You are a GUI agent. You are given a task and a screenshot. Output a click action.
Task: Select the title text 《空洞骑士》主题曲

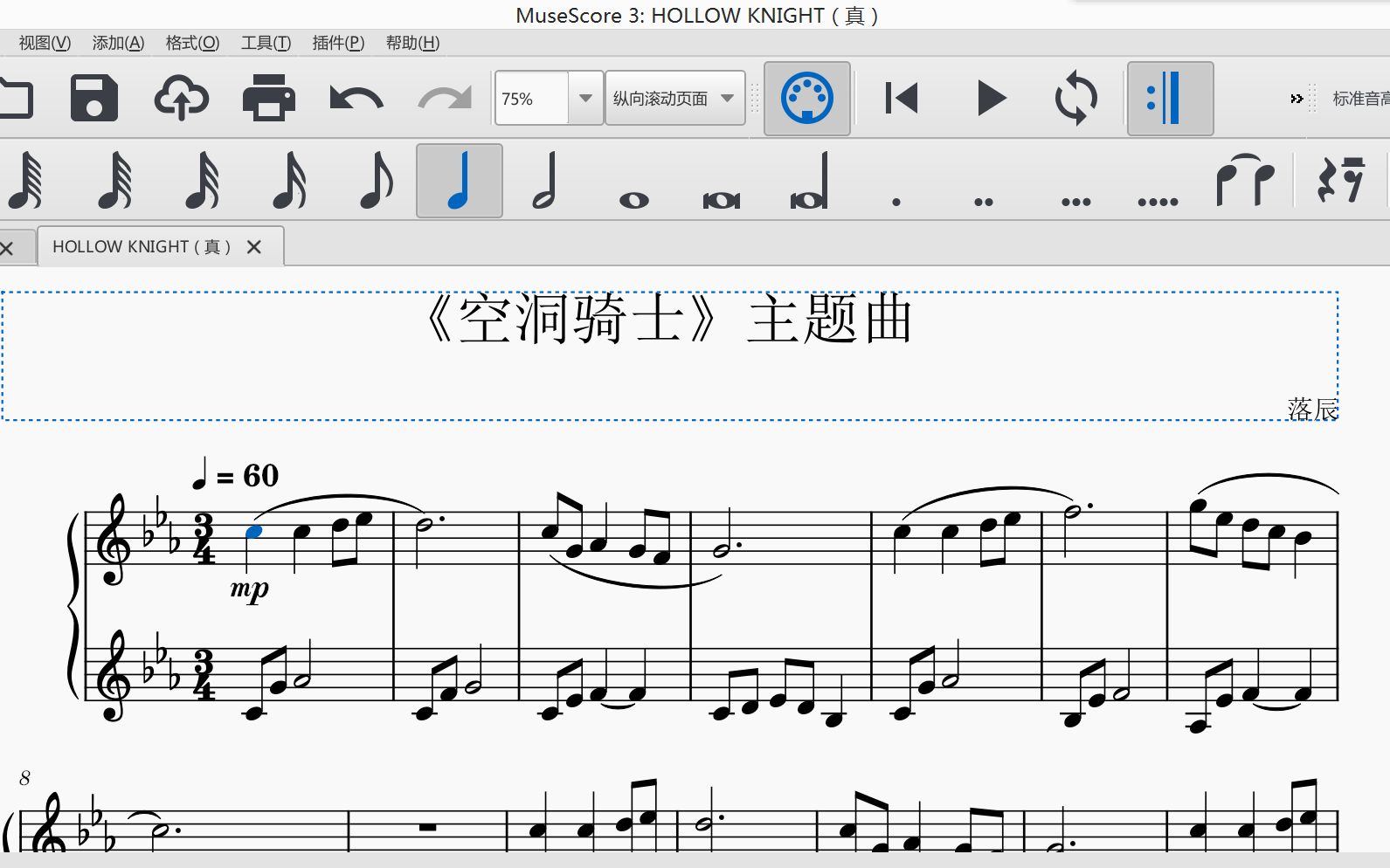tap(668, 319)
